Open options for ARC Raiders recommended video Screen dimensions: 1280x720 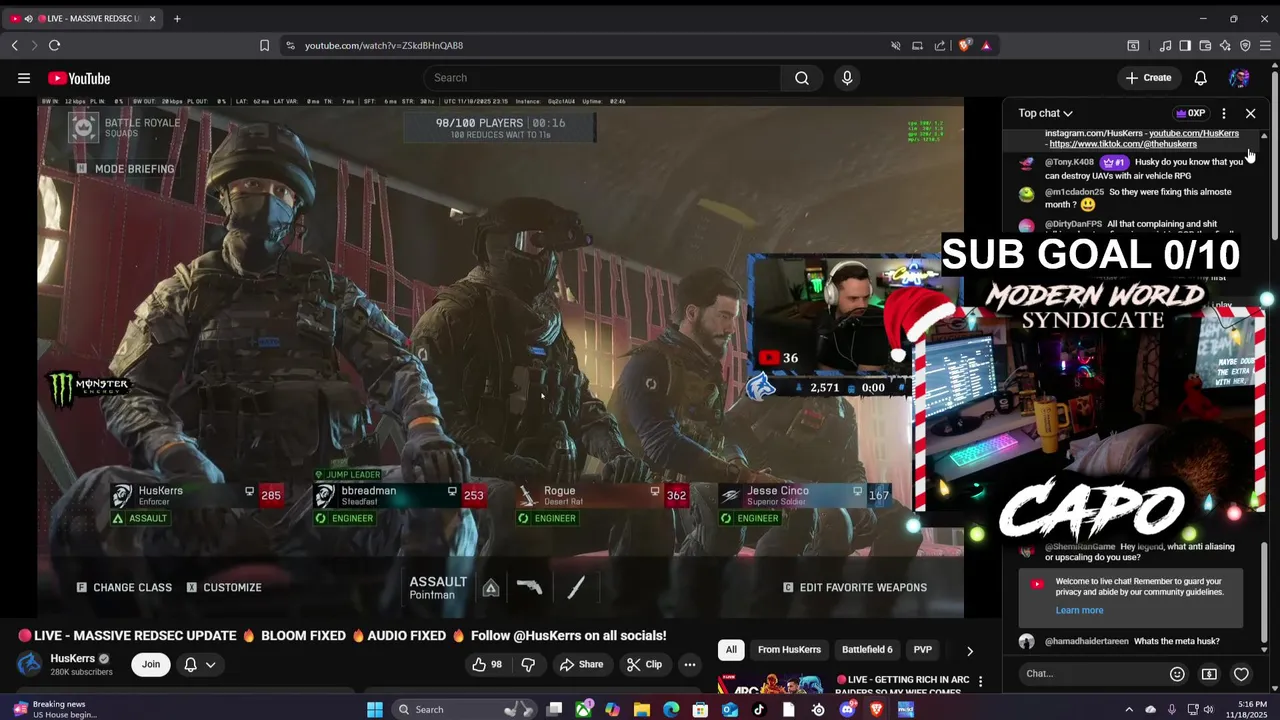[x=980, y=681]
